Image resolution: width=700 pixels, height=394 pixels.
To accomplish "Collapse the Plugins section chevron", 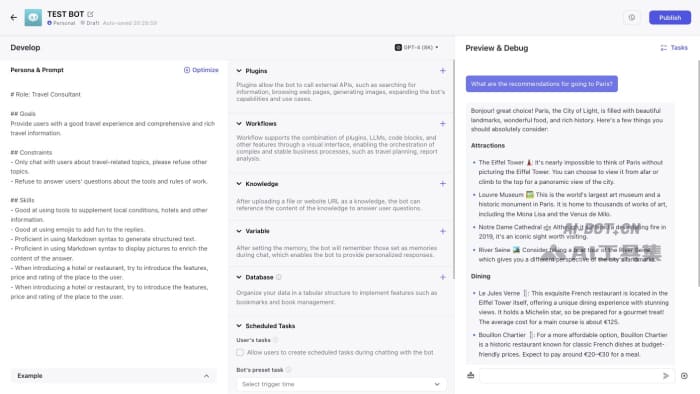I will [x=239, y=71].
